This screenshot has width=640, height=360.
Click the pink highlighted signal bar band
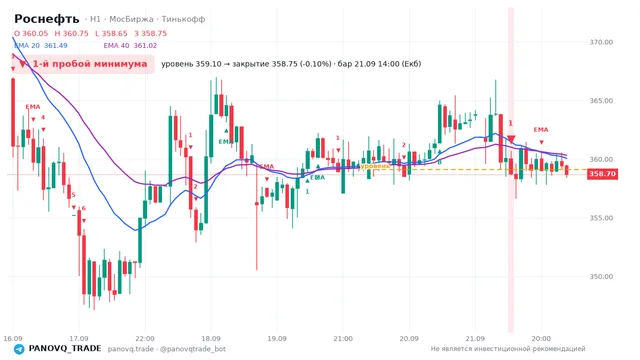pos(511,170)
